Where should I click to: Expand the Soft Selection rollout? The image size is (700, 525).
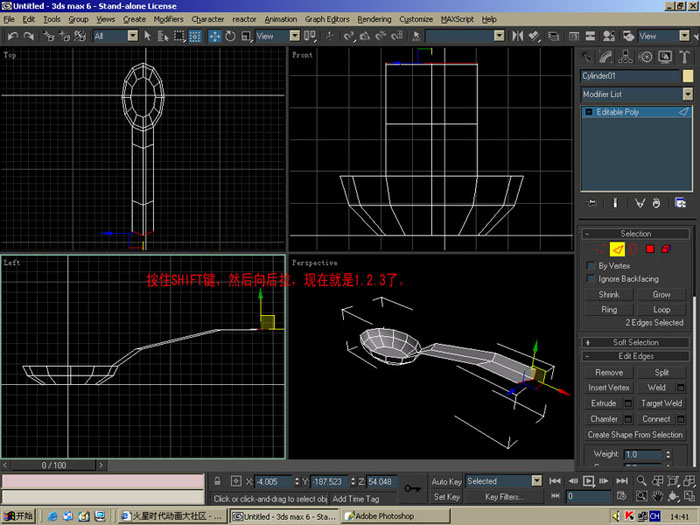tap(635, 342)
